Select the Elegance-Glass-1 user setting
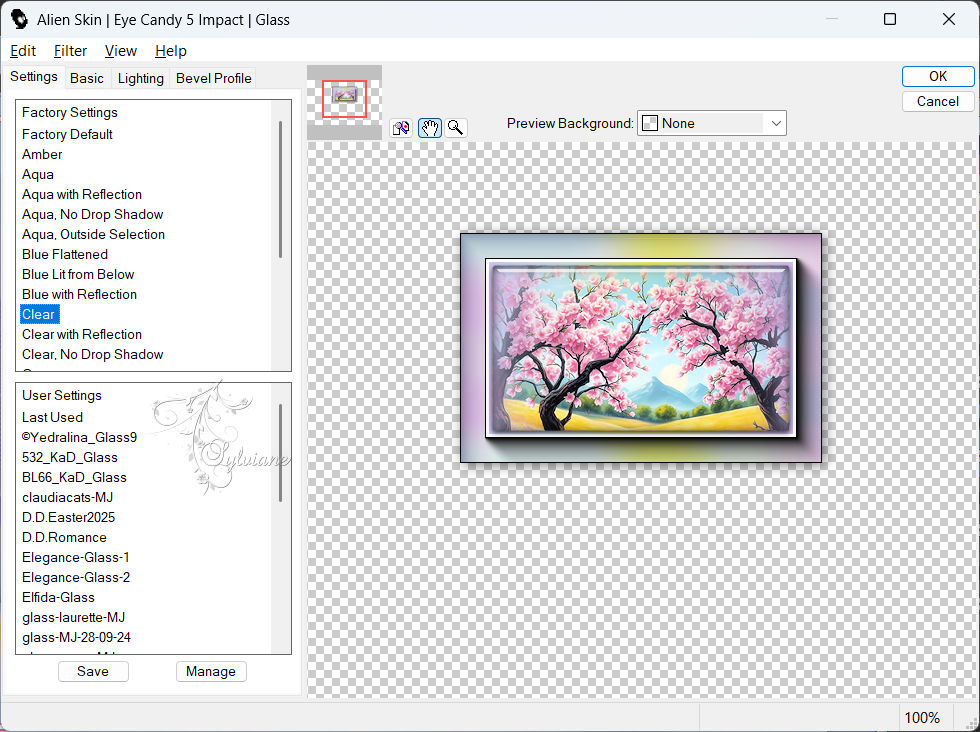Viewport: 980px width, 732px height. point(76,558)
